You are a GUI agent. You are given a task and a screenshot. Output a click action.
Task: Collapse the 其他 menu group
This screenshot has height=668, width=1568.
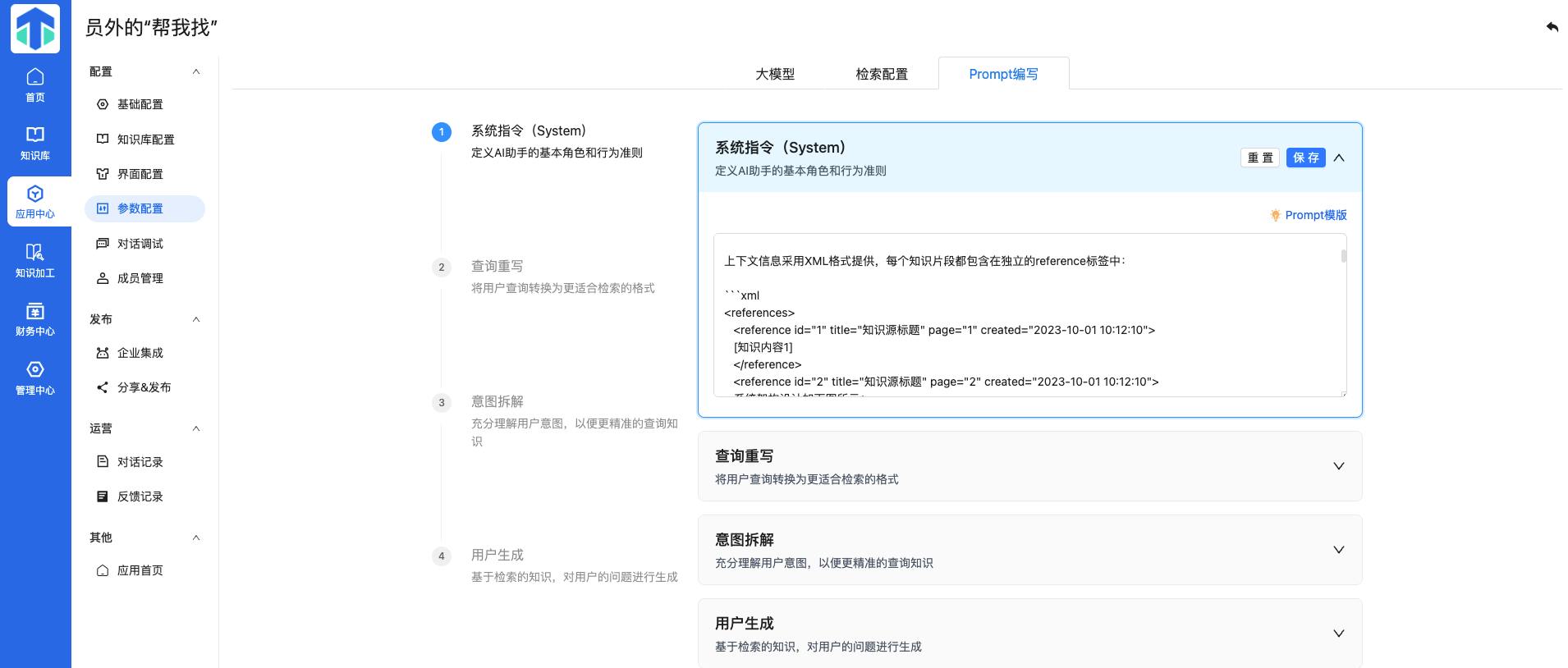(196, 538)
